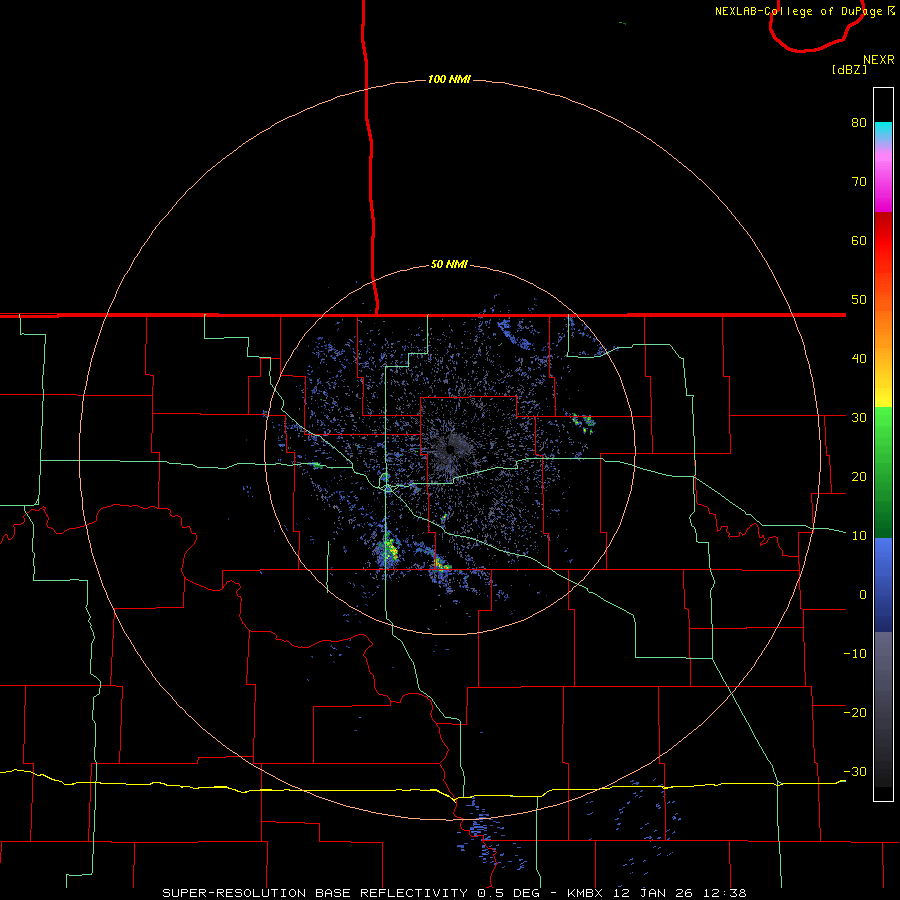Click the 10 value on dBZ scale
Screen dimensions: 900x900
tap(859, 536)
